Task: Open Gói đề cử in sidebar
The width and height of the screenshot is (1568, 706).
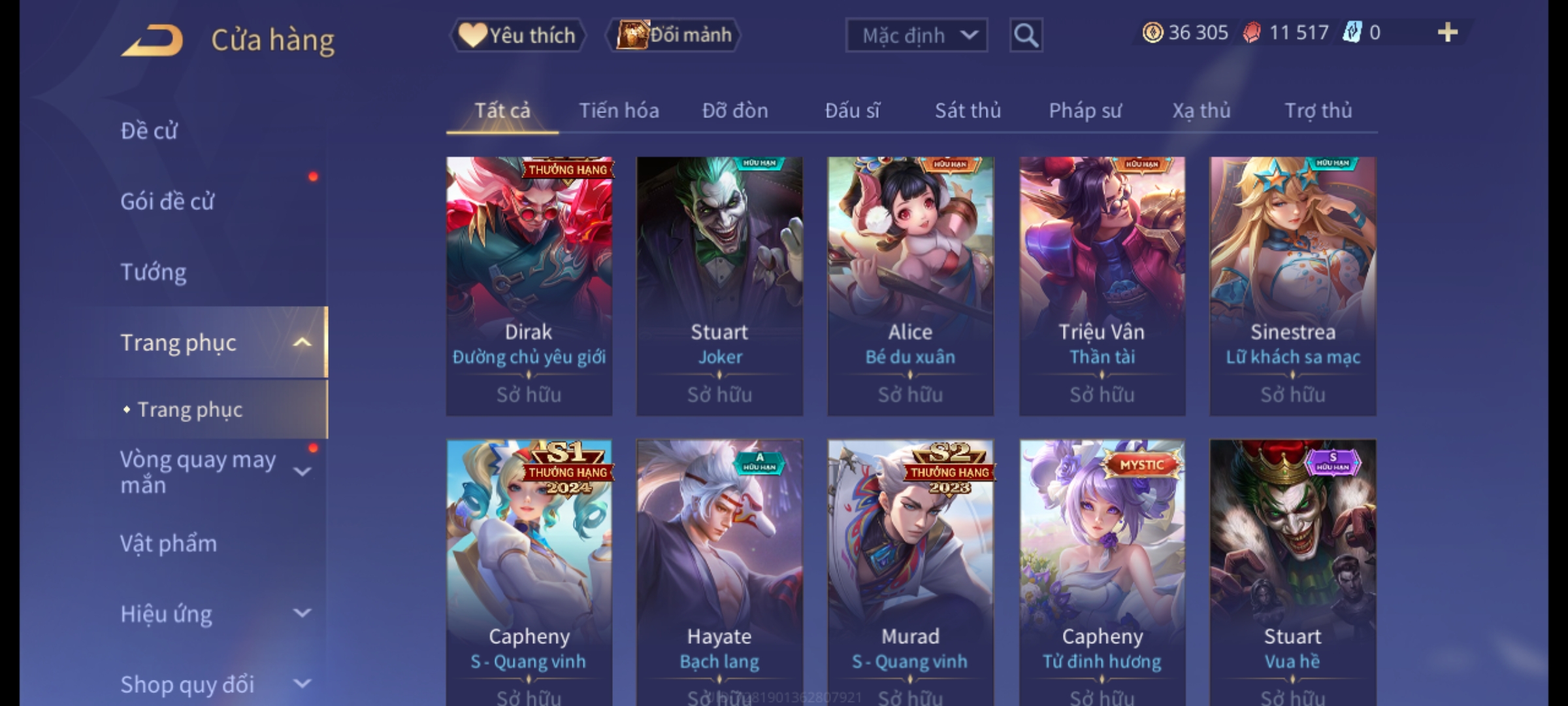Action: click(167, 201)
